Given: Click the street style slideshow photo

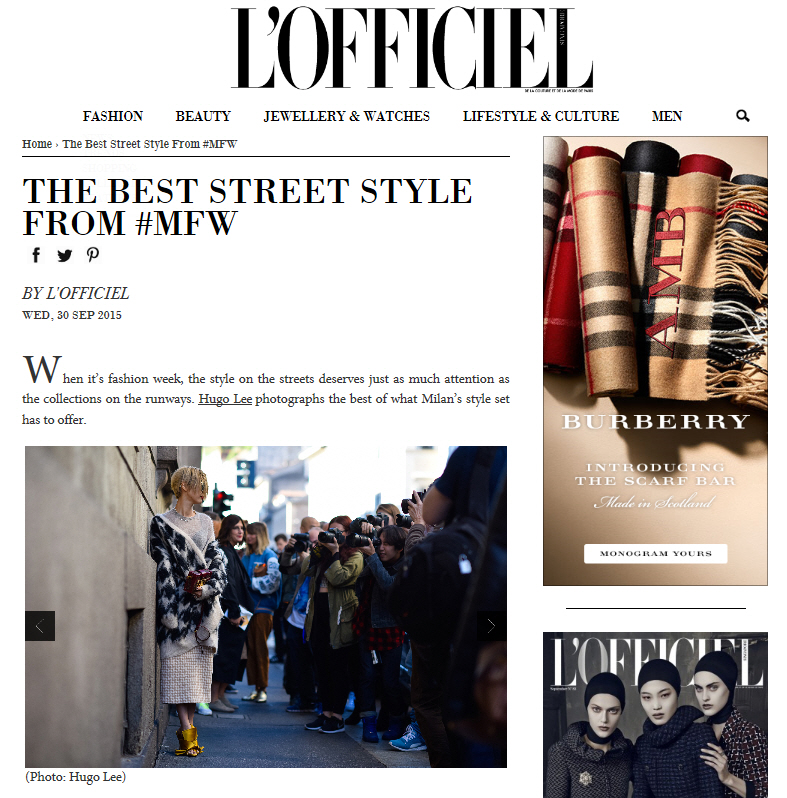Looking at the screenshot, I should 266,607.
